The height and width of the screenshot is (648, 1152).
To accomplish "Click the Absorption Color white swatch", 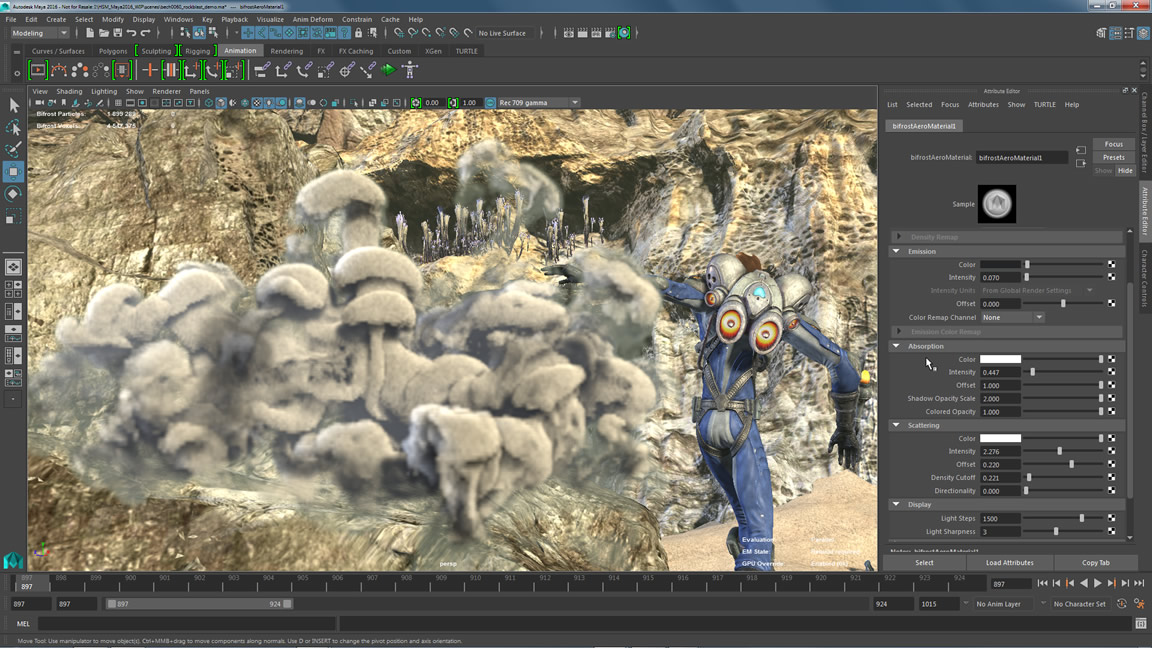I will 1000,359.
